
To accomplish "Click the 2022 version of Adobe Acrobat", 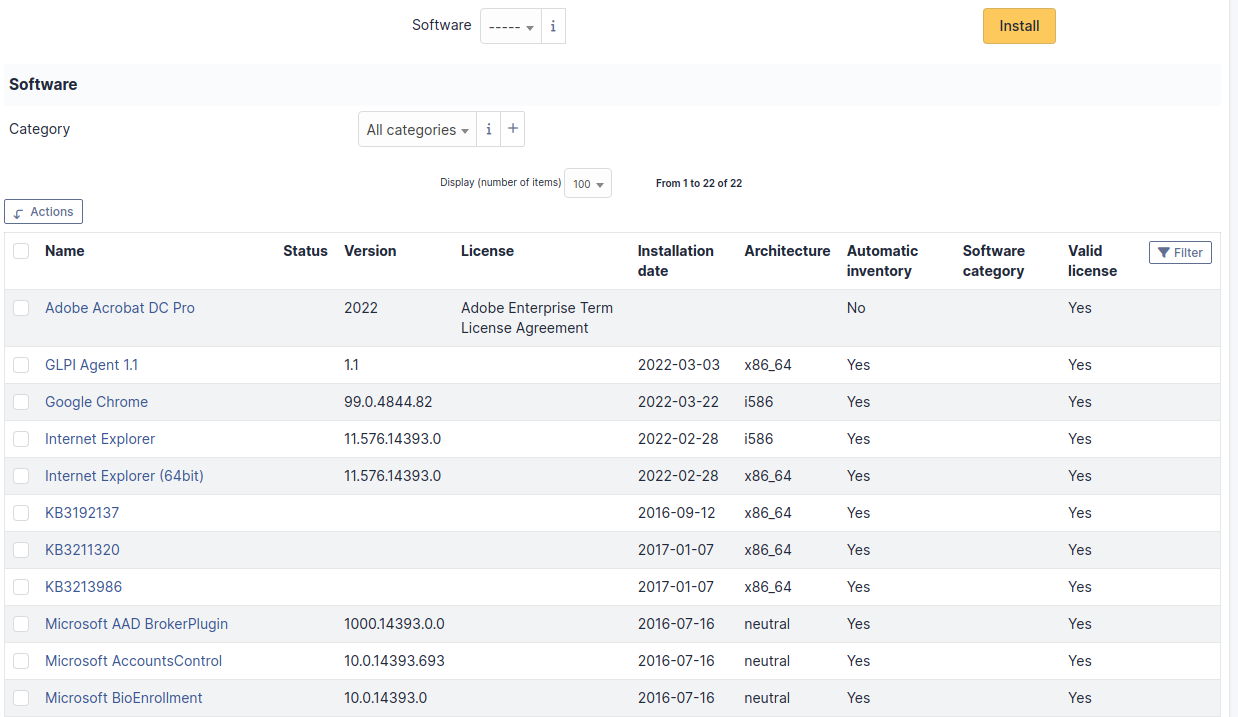I will click(x=361, y=308).
